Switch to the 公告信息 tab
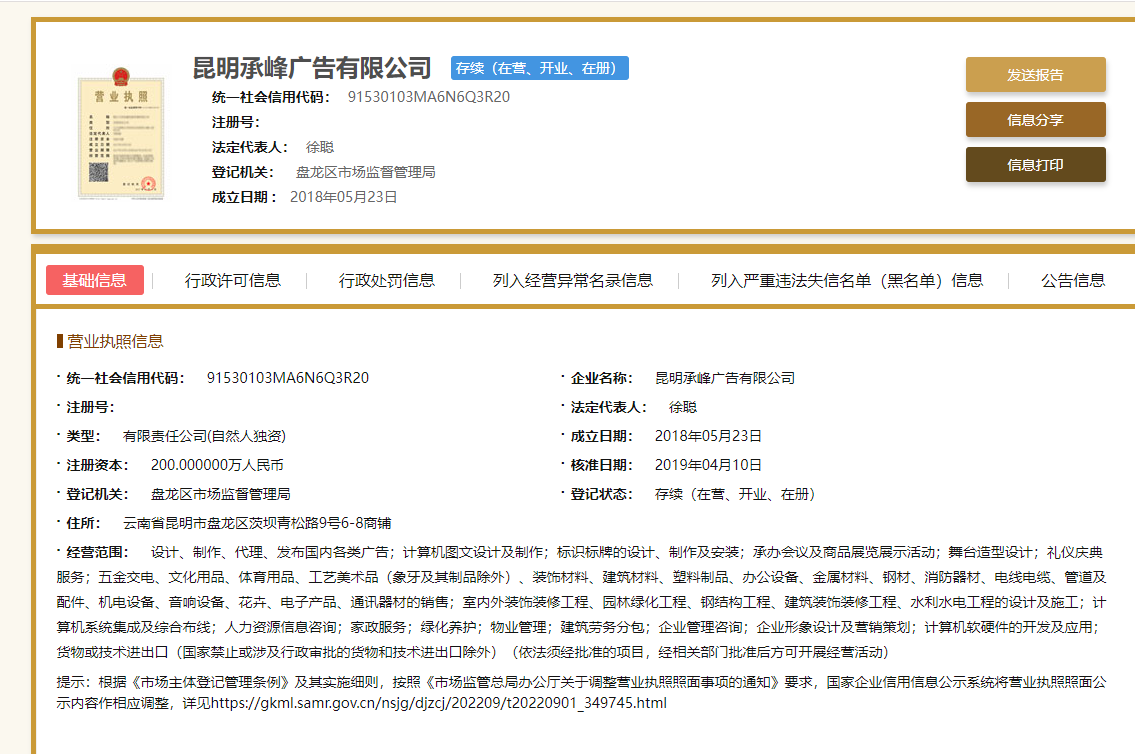 [1073, 280]
